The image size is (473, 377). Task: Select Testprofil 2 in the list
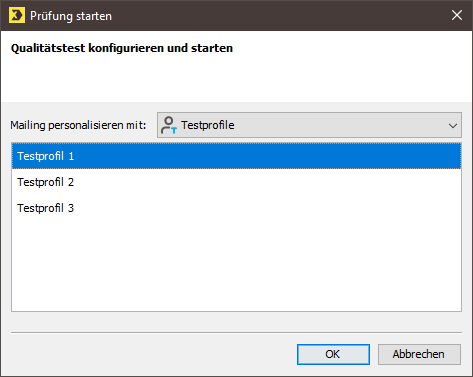(x=236, y=182)
